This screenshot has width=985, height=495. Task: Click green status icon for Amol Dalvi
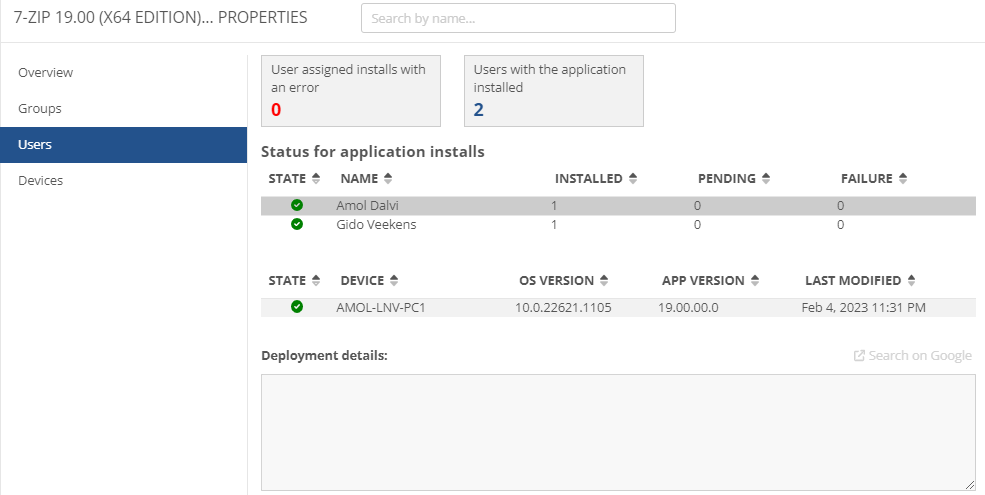(x=297, y=205)
